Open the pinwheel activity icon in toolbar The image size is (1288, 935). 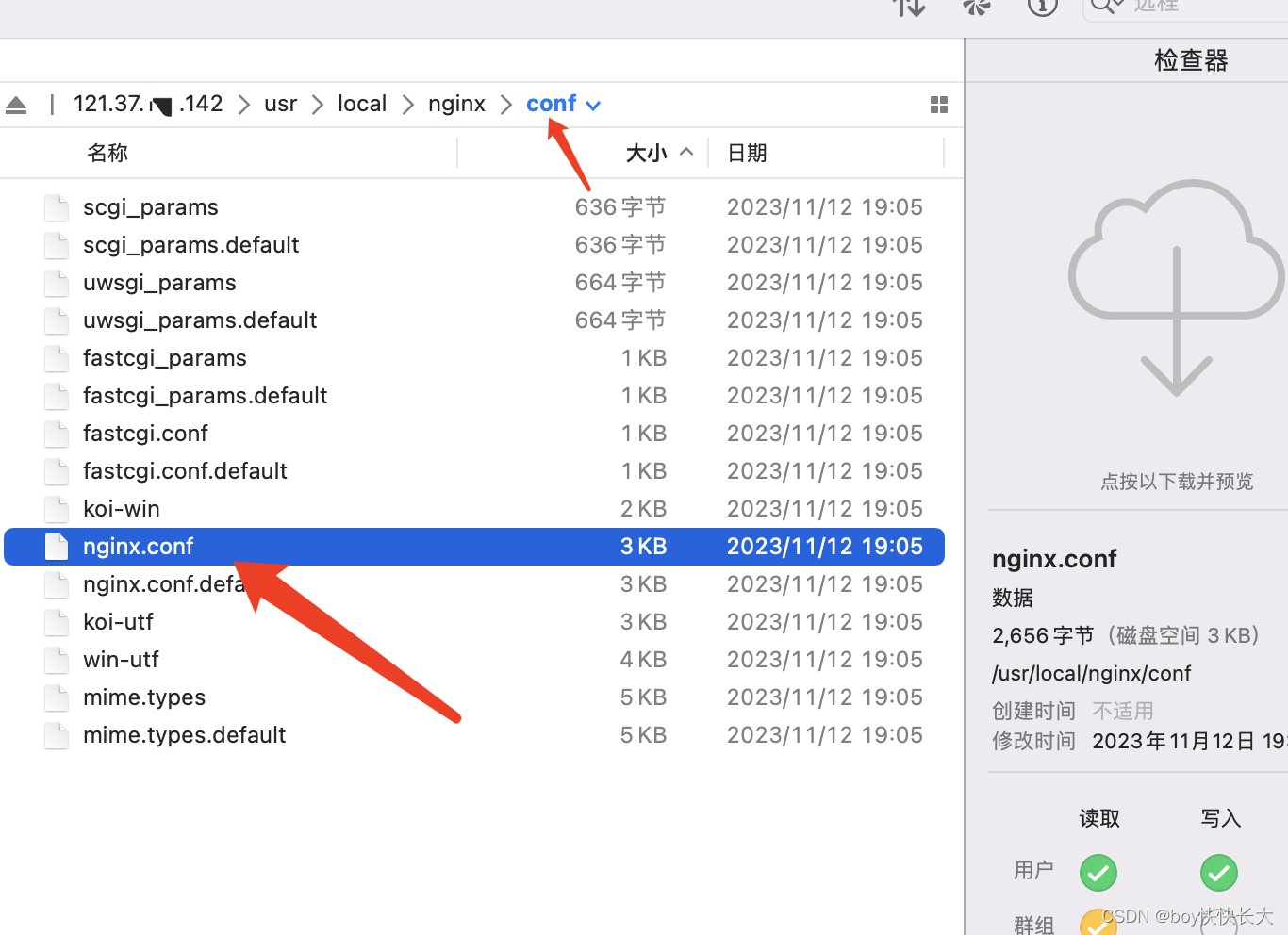[x=976, y=7]
